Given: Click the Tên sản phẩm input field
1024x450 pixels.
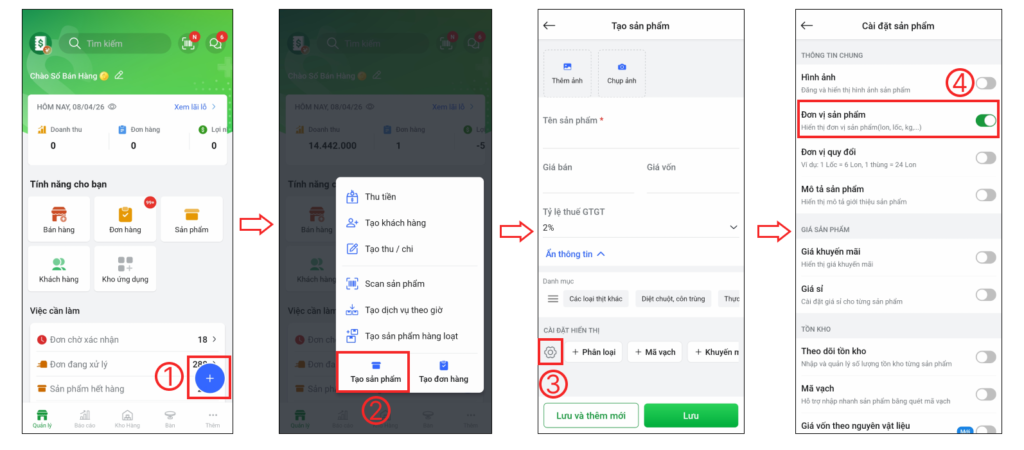Looking at the screenshot, I should click(641, 138).
